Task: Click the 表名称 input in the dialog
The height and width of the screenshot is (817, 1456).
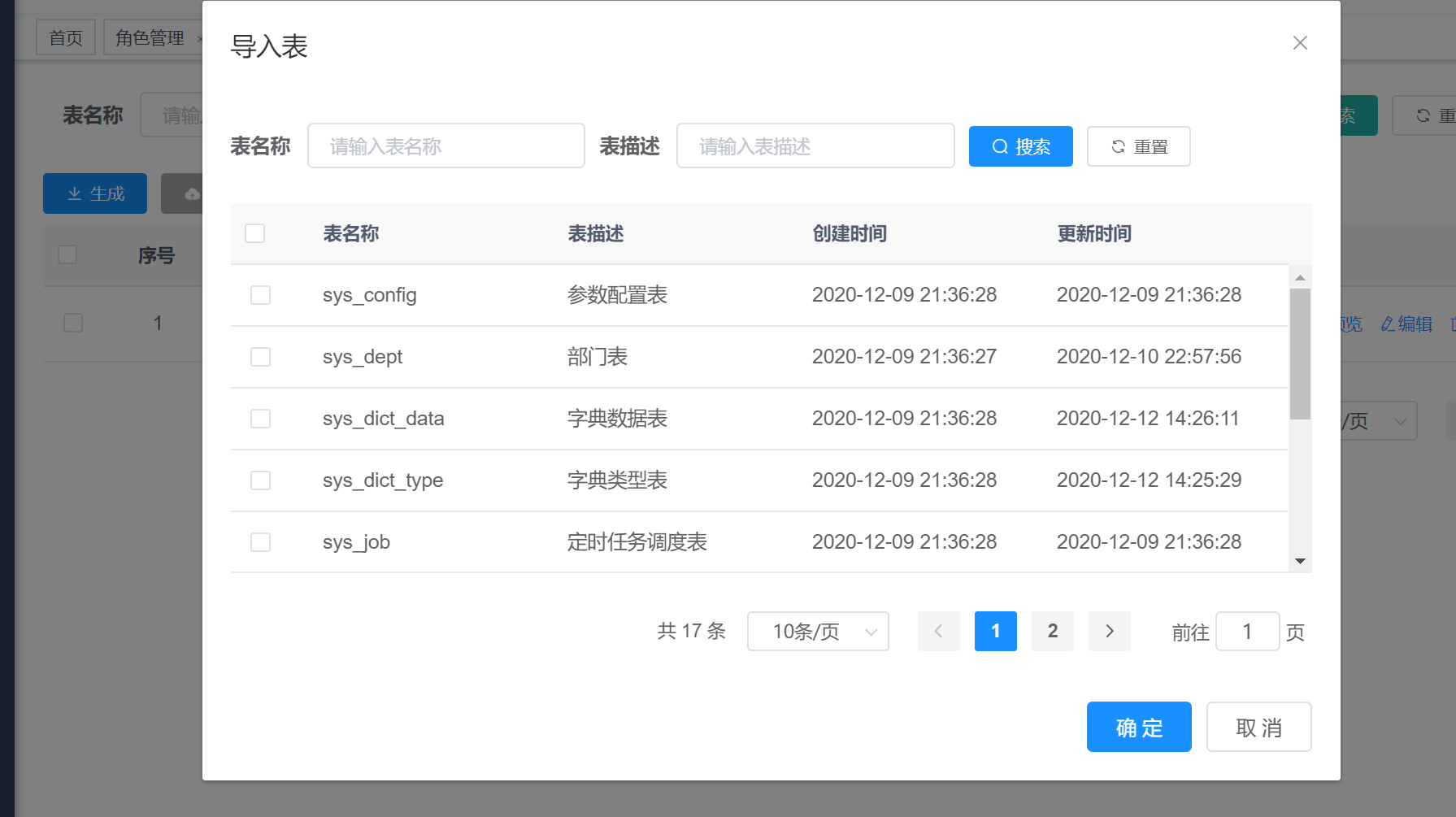Action: coord(446,146)
